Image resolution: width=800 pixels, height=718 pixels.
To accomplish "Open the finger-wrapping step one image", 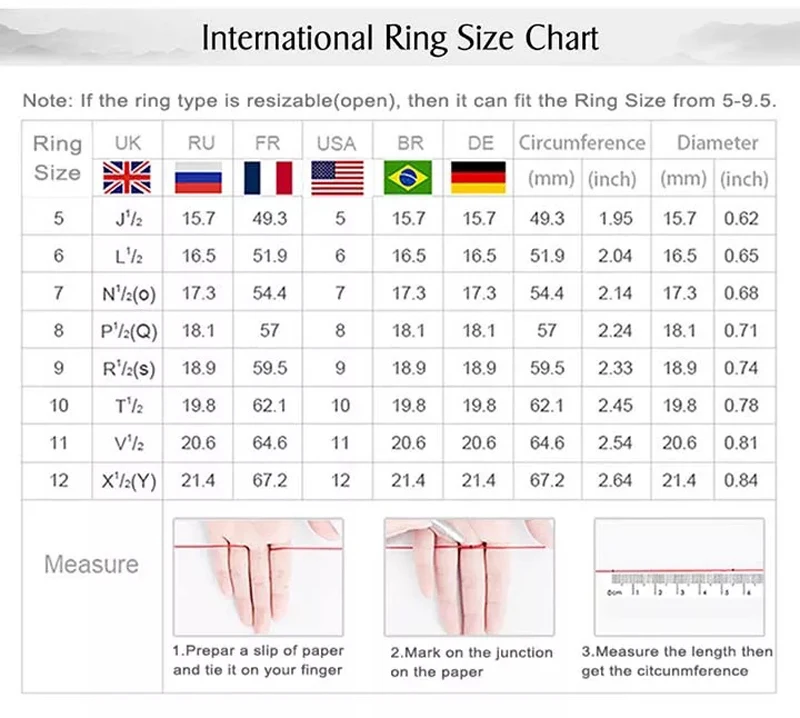I will (x=258, y=577).
